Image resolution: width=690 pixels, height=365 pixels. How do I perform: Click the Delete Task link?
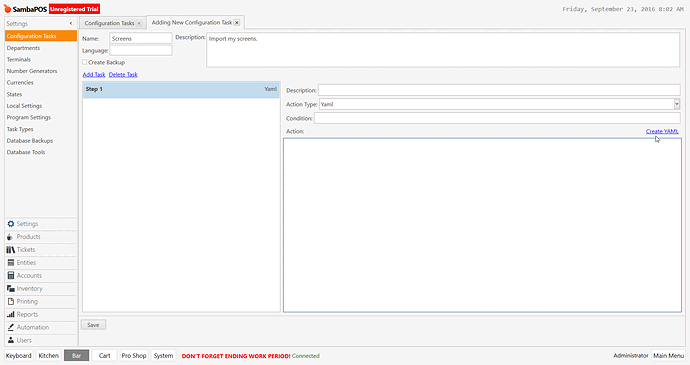tap(123, 75)
